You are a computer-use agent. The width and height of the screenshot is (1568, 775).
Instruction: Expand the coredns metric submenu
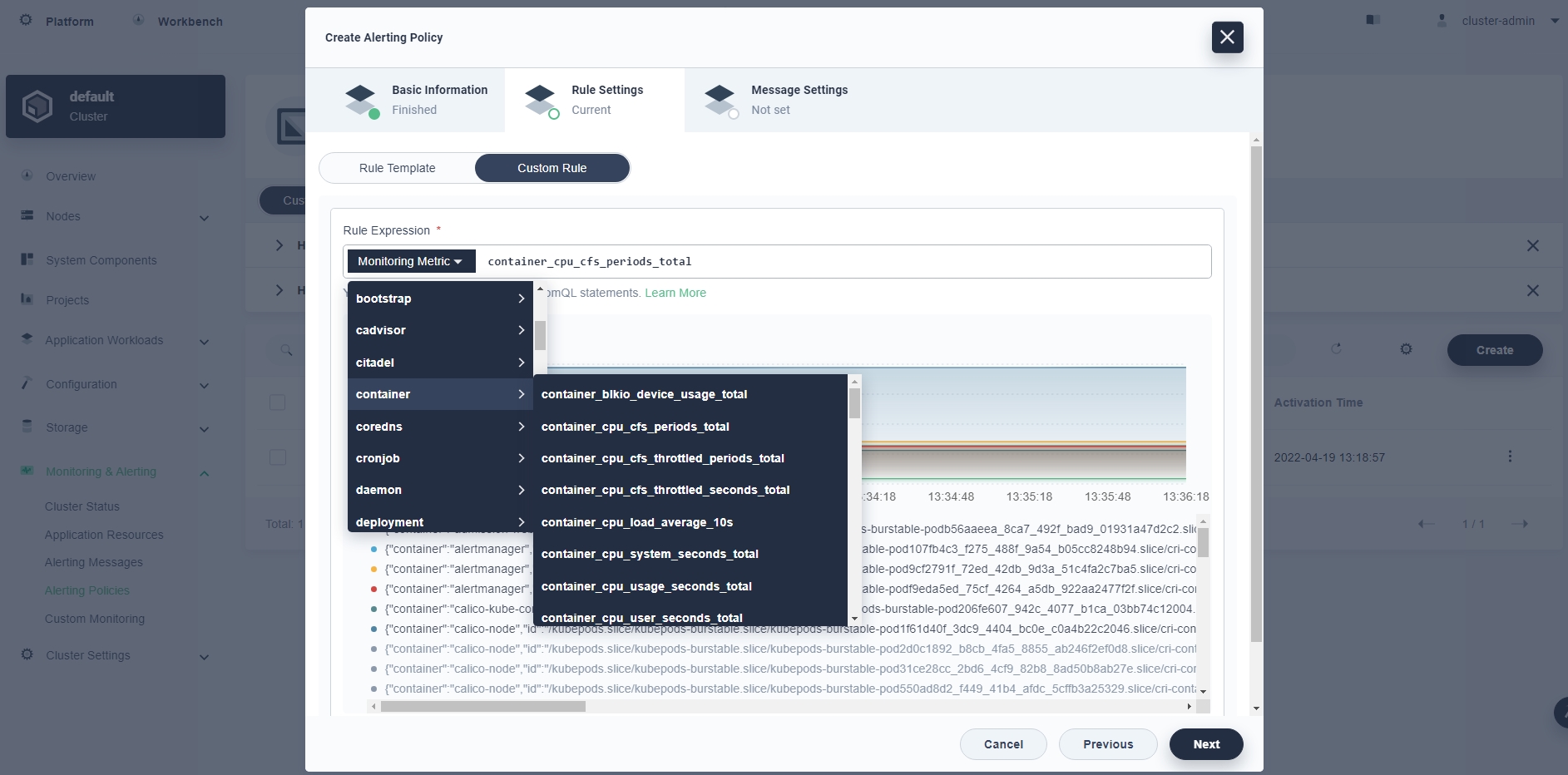pos(439,427)
